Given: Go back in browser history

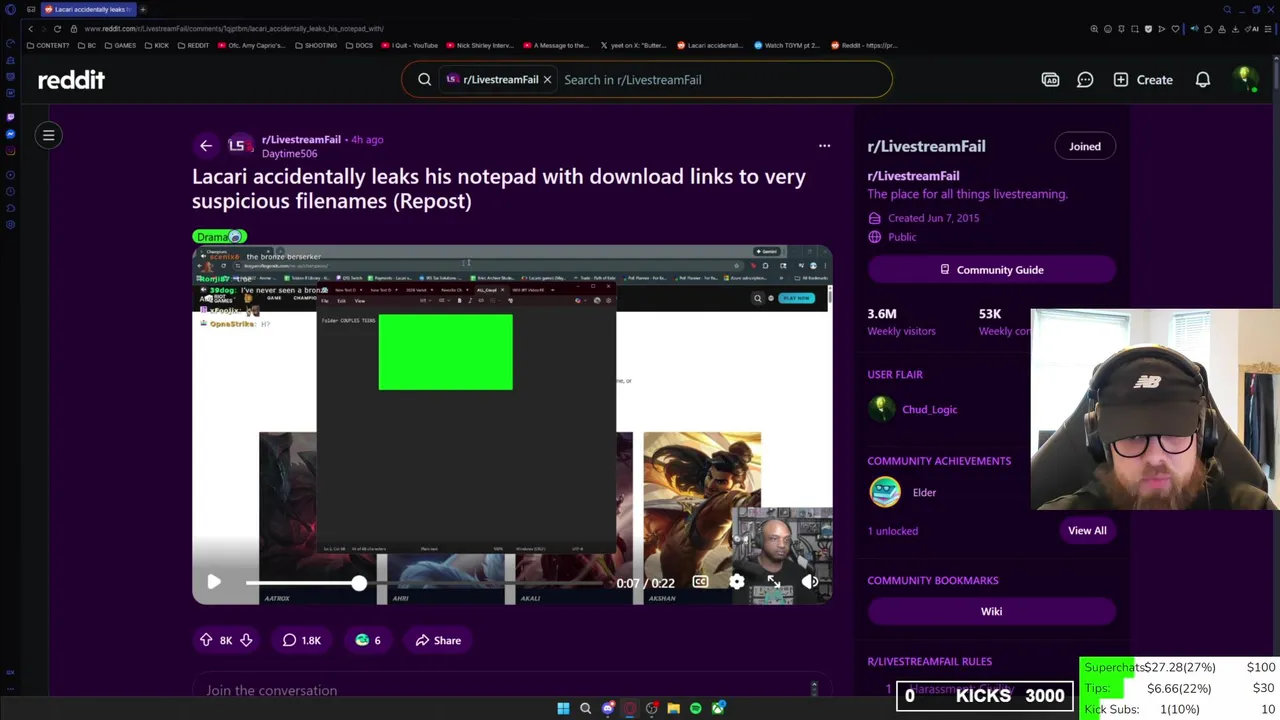Looking at the screenshot, I should tap(30, 29).
